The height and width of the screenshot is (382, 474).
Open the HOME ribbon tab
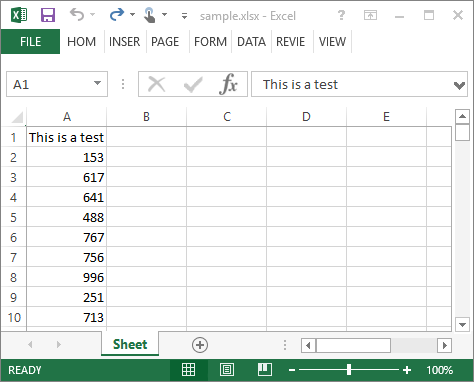(82, 42)
